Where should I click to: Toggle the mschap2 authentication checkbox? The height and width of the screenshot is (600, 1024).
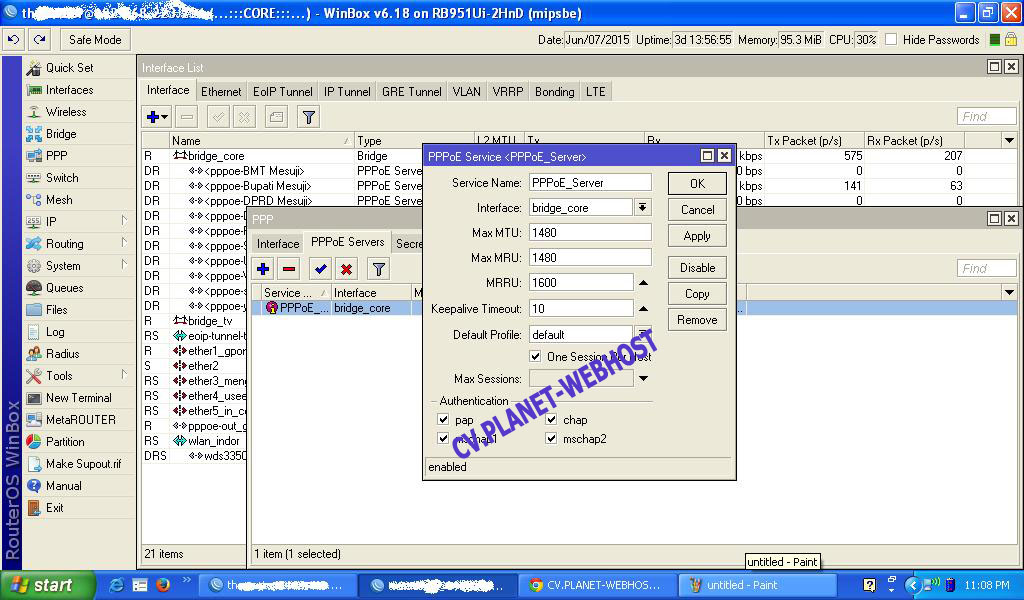551,438
